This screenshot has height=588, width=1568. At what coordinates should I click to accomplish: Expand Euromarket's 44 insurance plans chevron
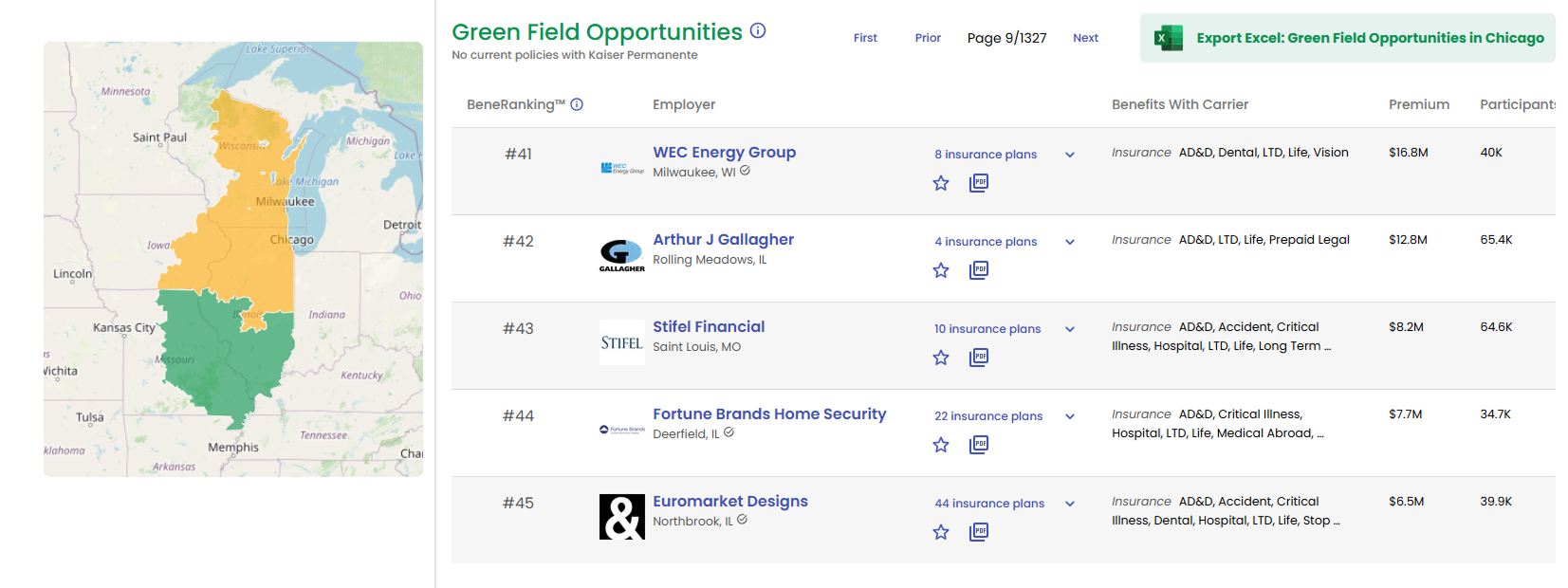click(1069, 504)
